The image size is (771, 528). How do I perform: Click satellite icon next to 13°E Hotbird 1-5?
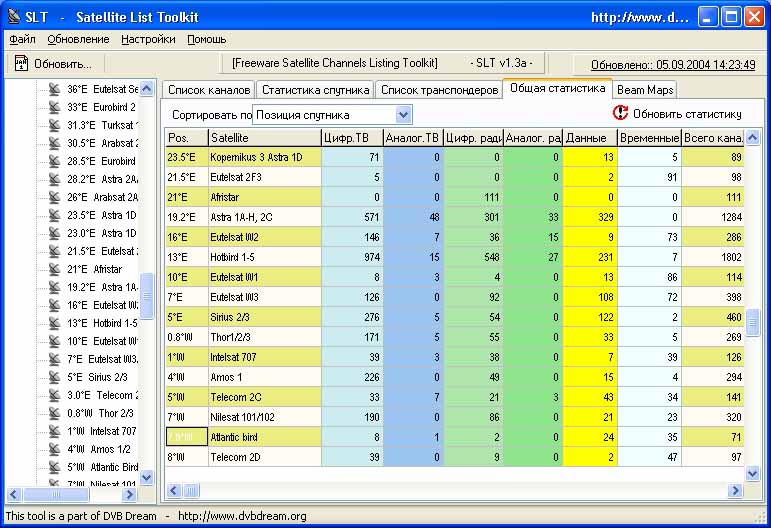coord(54,323)
